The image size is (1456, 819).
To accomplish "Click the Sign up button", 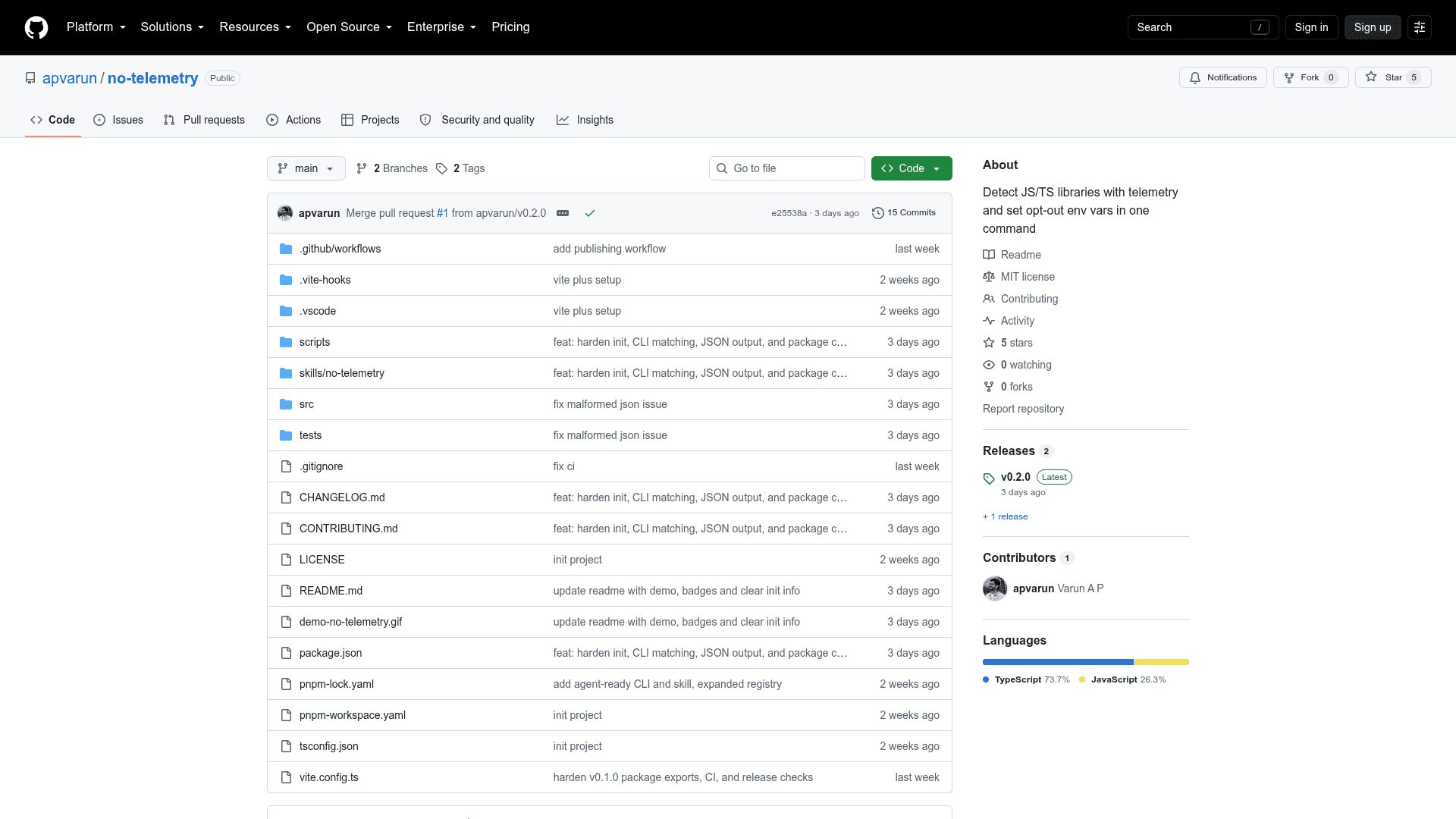I will point(1373,27).
